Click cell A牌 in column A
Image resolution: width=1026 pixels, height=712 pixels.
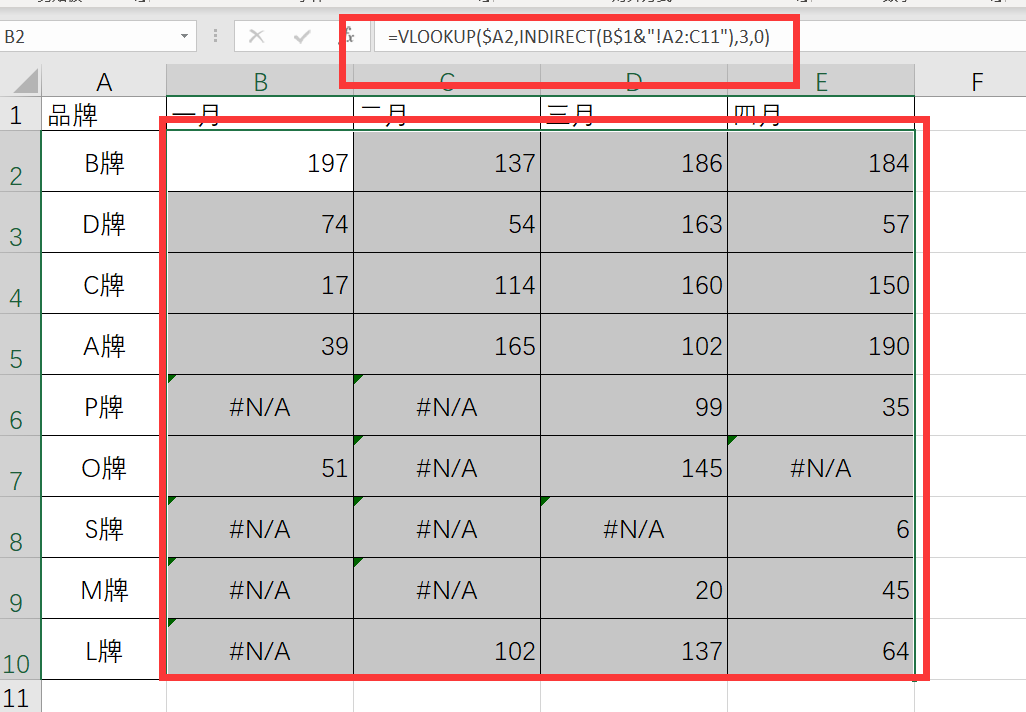coord(104,344)
